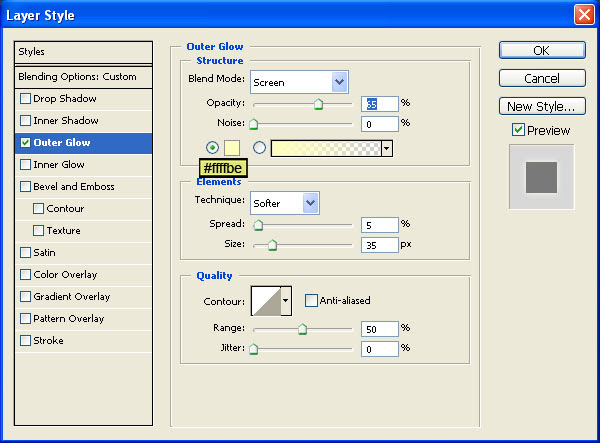Screen dimensions: 600x443
Task: Click the Contour curve thumbnail
Action: (266, 301)
